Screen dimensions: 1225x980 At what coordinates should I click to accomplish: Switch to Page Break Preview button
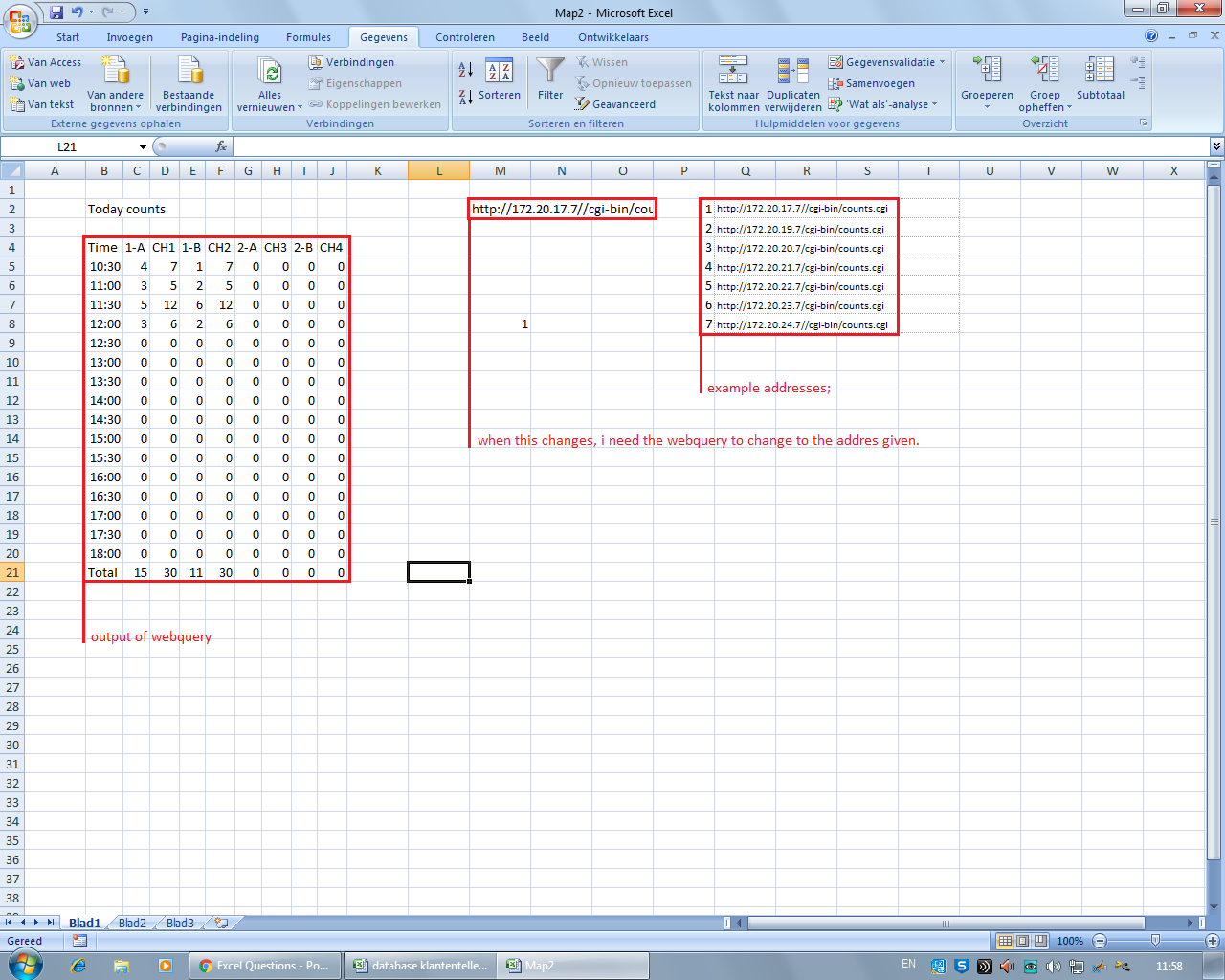coord(1040,941)
